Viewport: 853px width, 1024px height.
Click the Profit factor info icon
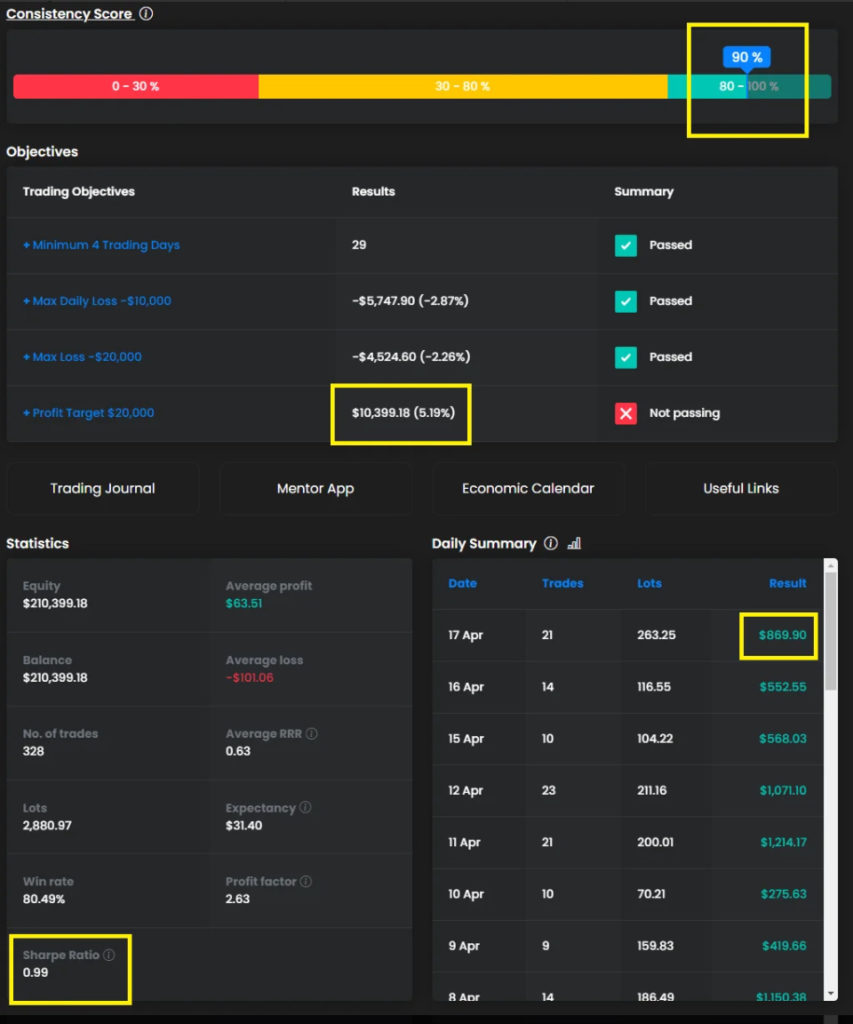(306, 882)
